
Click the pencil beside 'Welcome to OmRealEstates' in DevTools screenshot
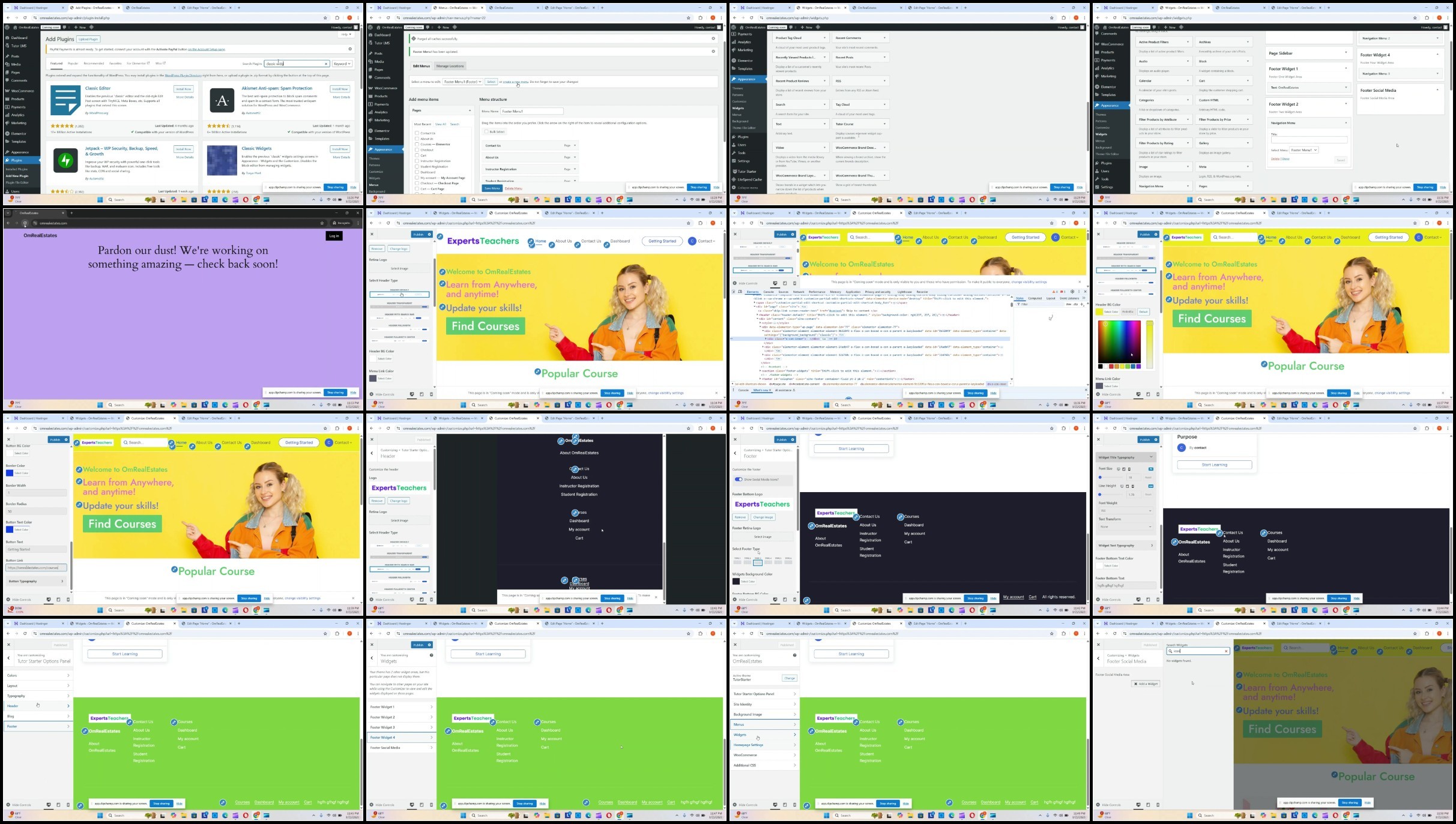point(806,264)
